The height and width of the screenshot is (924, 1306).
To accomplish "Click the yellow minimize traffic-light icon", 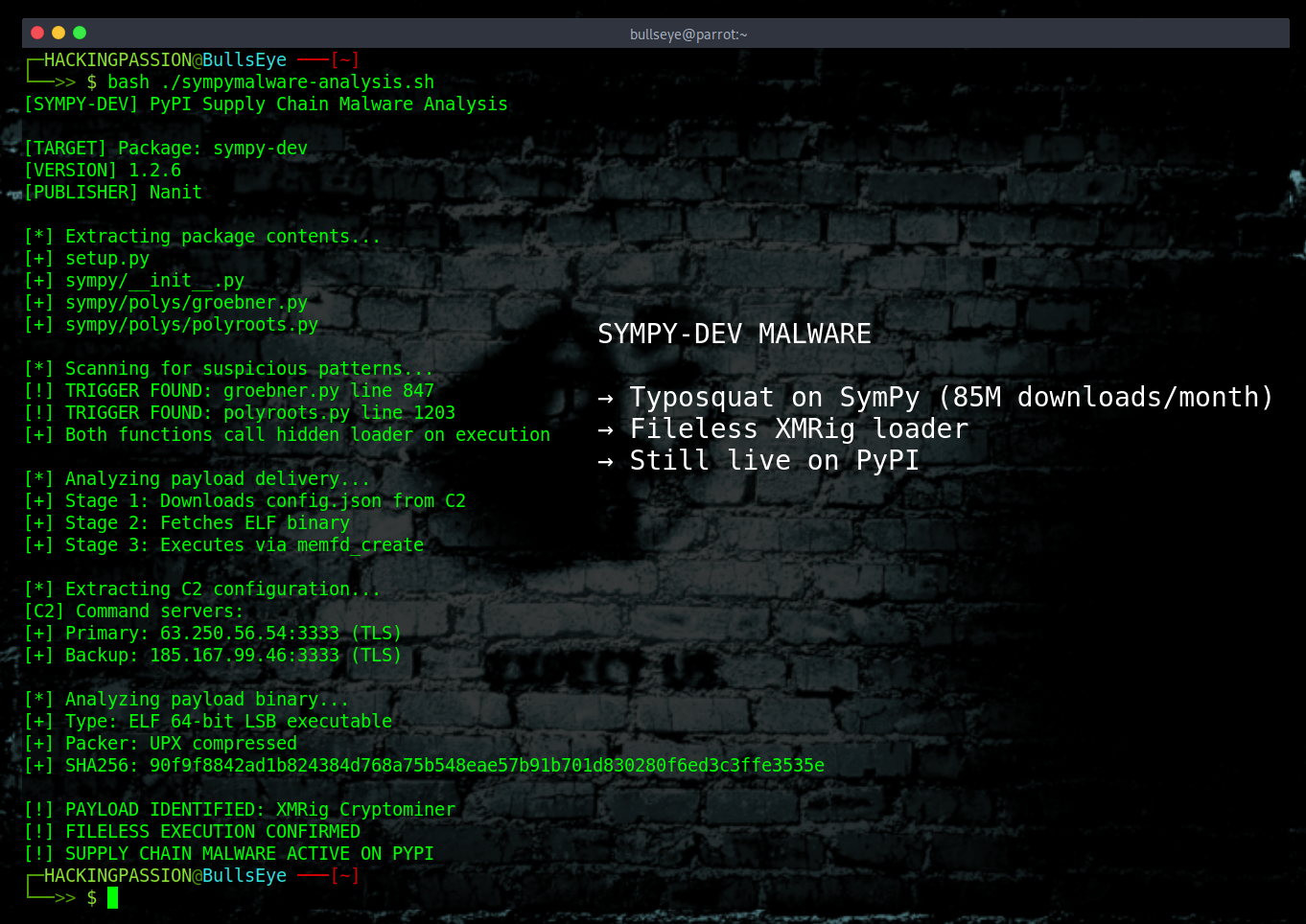I will pos(58,32).
